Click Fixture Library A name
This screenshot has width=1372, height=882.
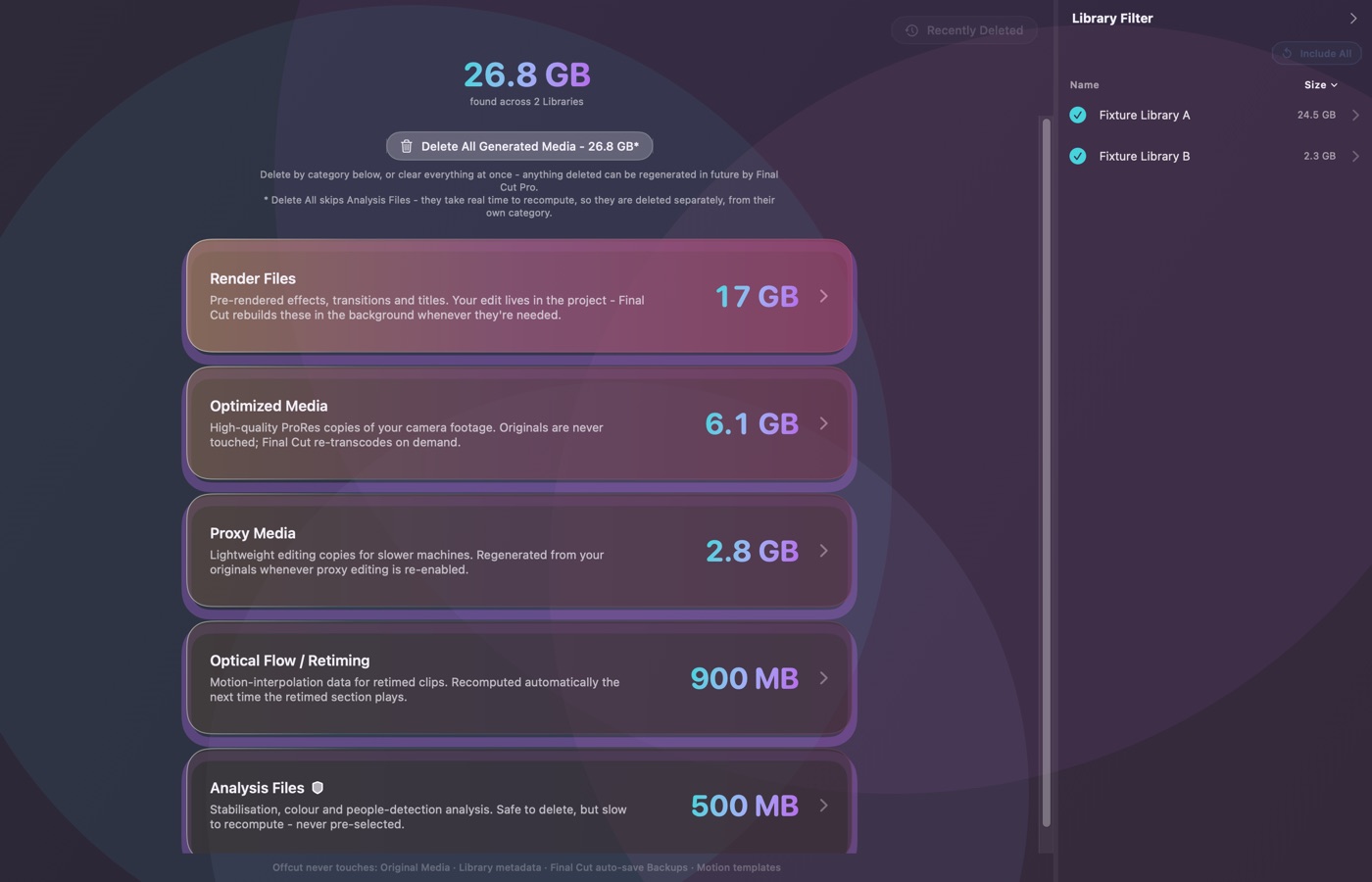tap(1145, 115)
